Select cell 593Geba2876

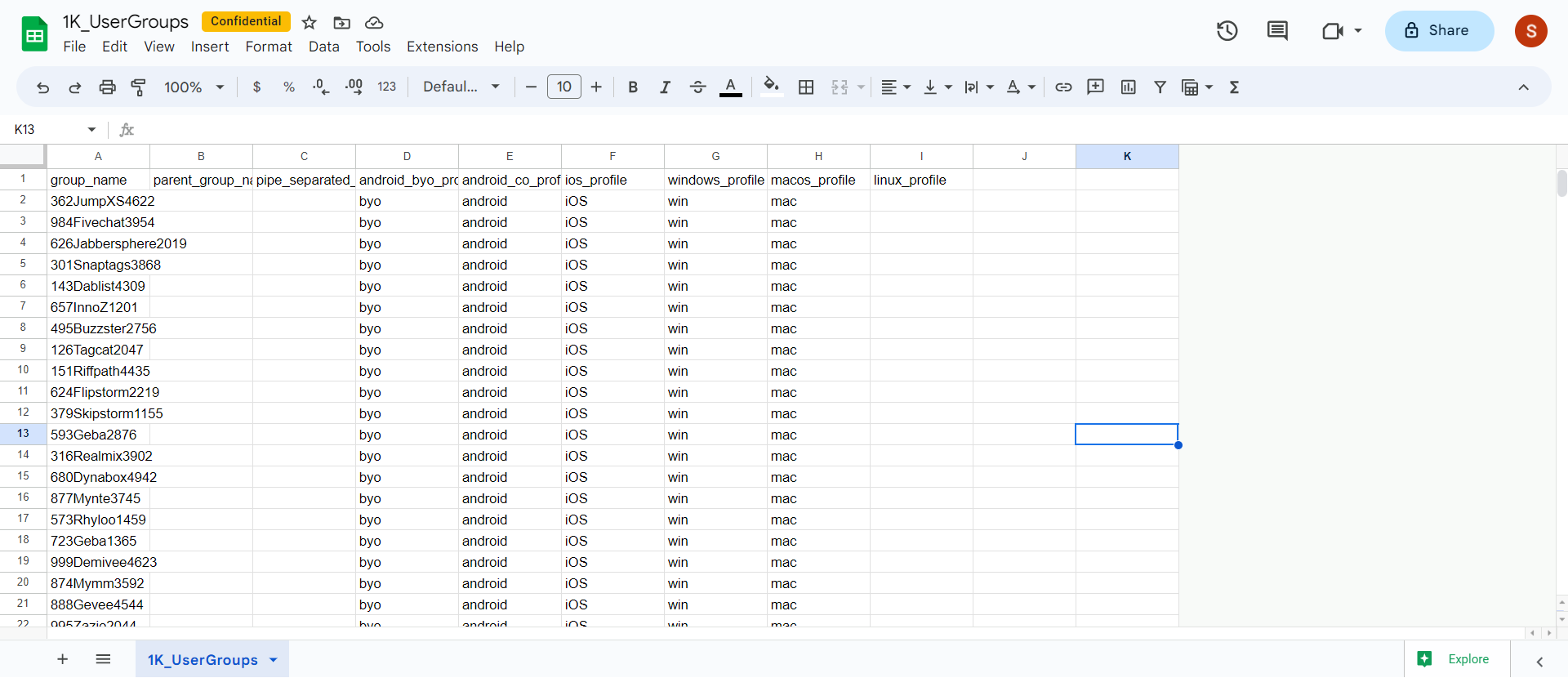[98, 435]
